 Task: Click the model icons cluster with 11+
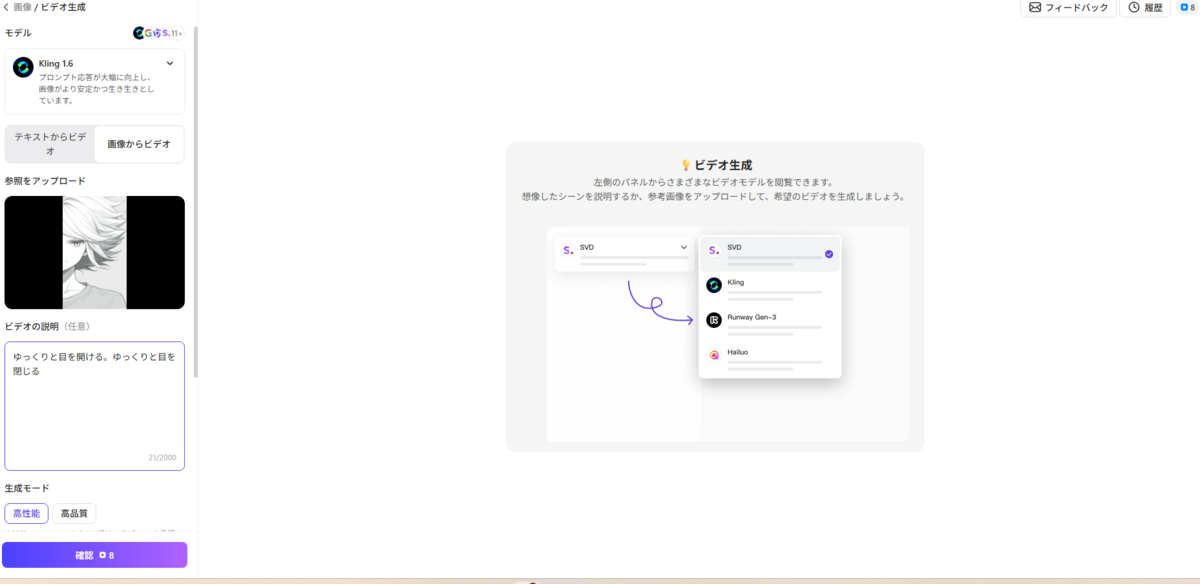click(158, 33)
